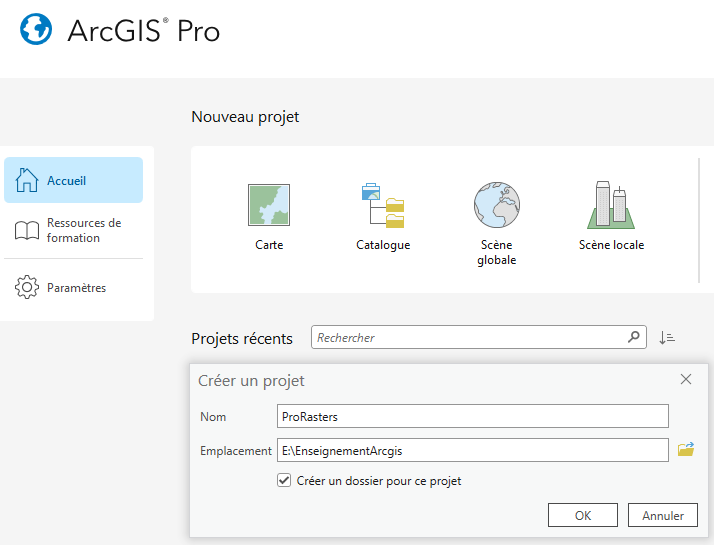Click the ArcGIS Pro globe logo
Image resolution: width=714 pixels, height=545 pixels.
36,30
